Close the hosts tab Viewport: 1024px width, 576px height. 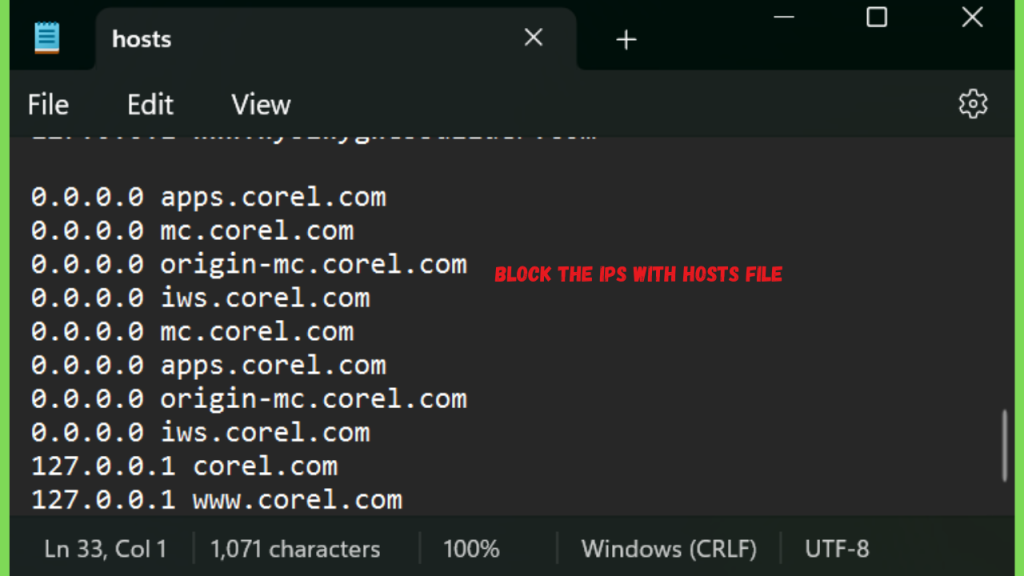[534, 38]
